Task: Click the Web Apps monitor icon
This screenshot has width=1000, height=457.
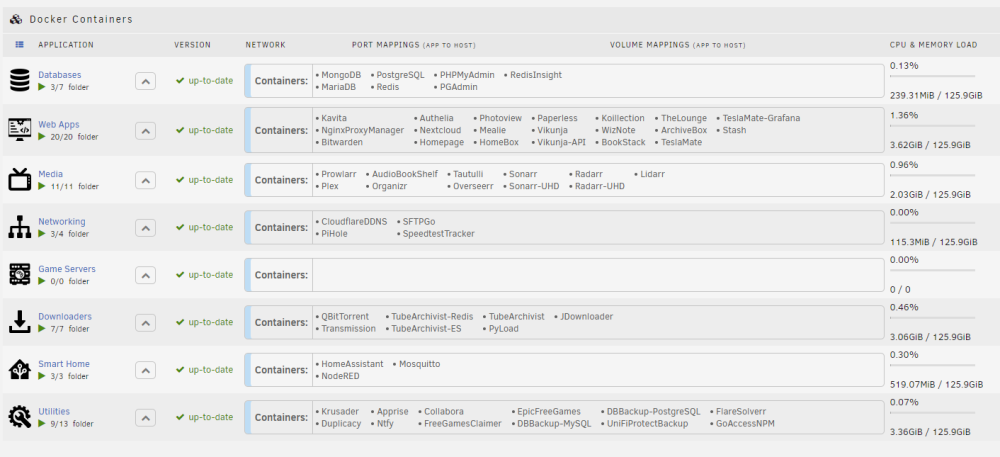Action: pos(20,130)
